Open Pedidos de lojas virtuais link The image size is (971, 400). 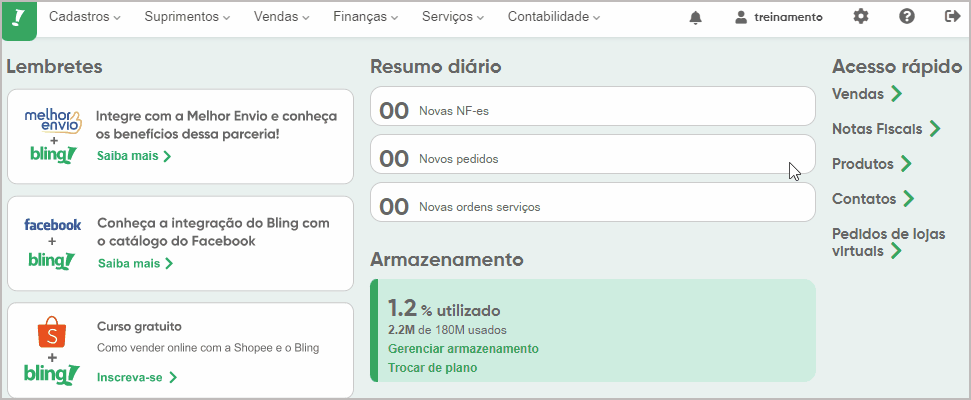tap(889, 243)
